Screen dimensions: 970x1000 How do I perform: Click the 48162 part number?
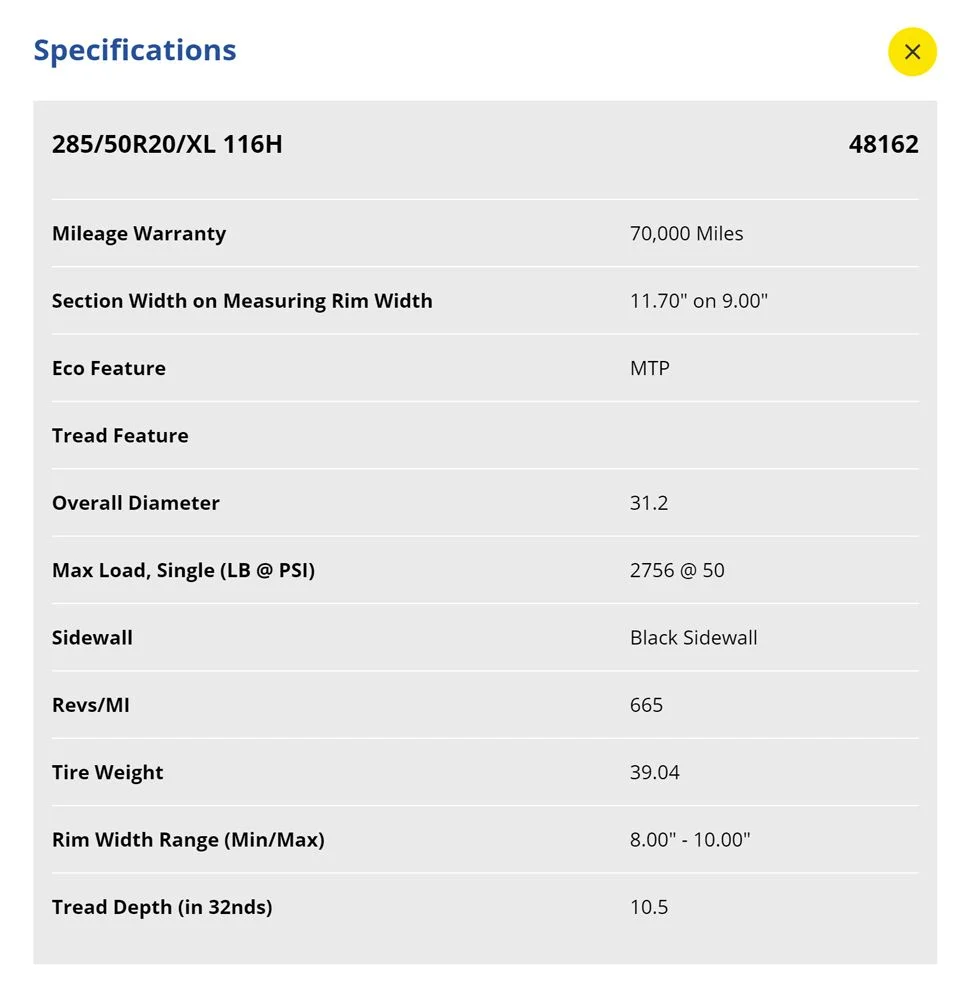[883, 145]
